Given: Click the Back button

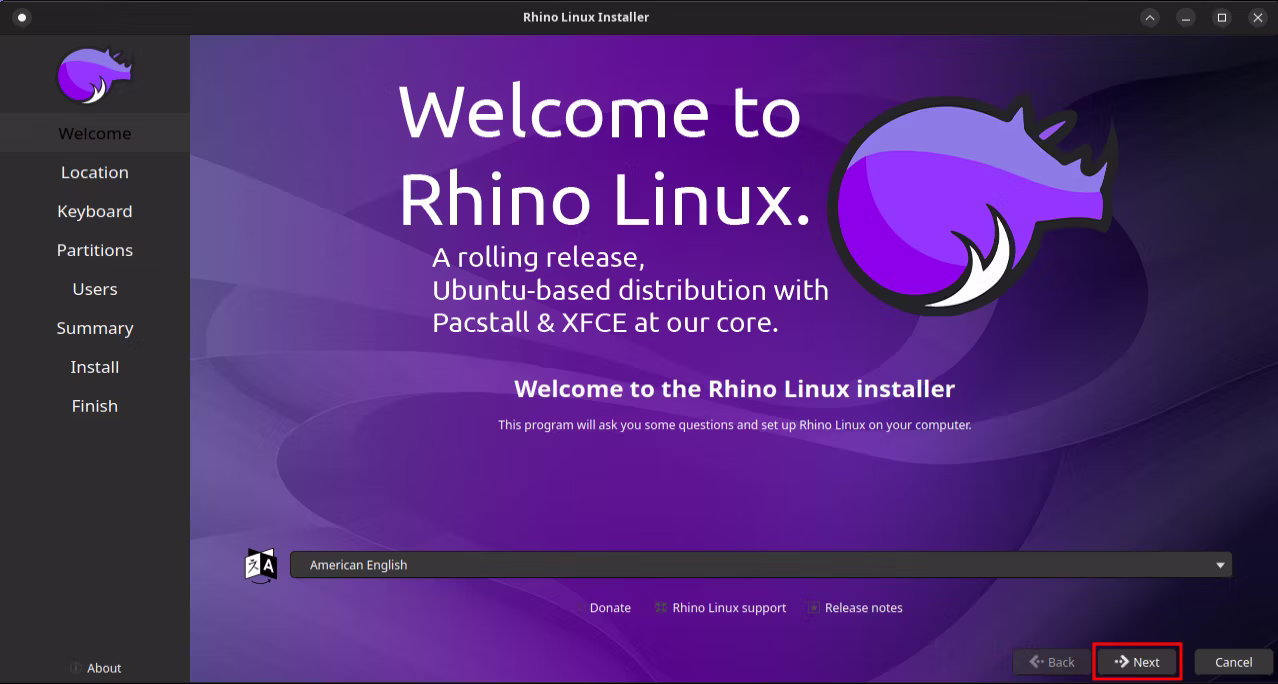Looking at the screenshot, I should pos(1051,662).
